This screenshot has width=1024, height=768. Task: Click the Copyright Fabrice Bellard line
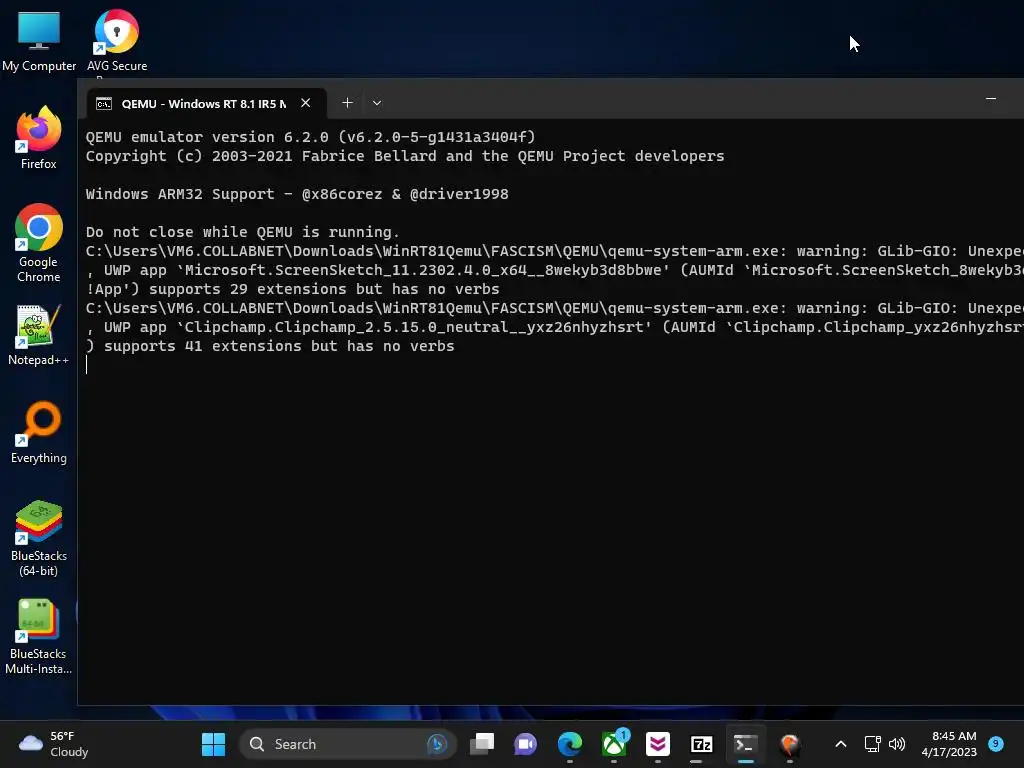(405, 156)
